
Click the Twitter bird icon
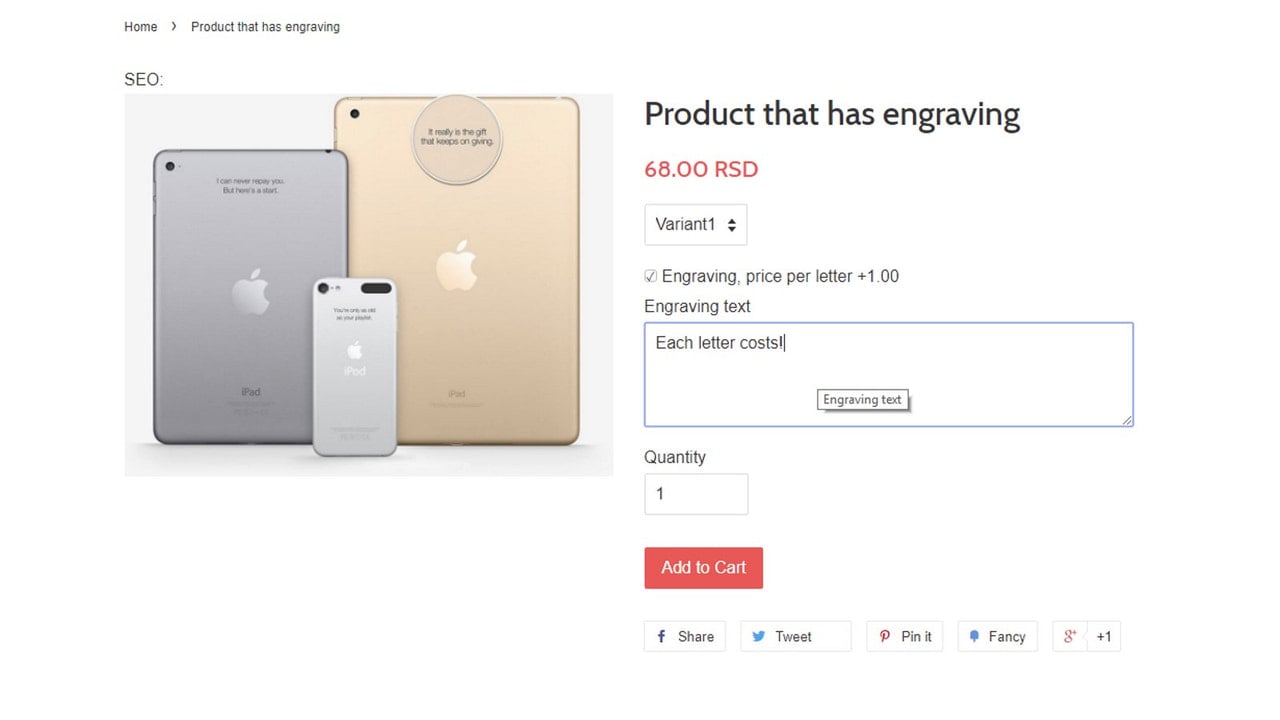(x=759, y=637)
